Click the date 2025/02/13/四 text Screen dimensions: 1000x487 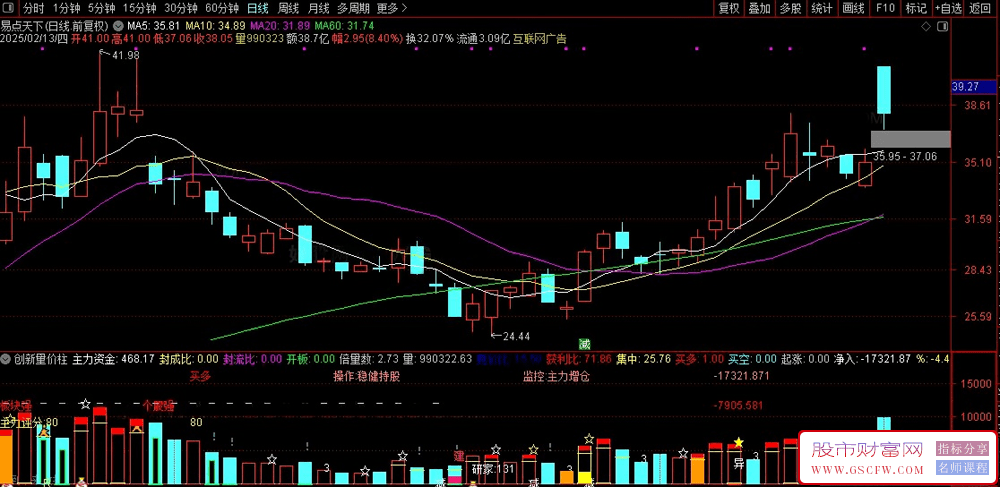point(34,39)
